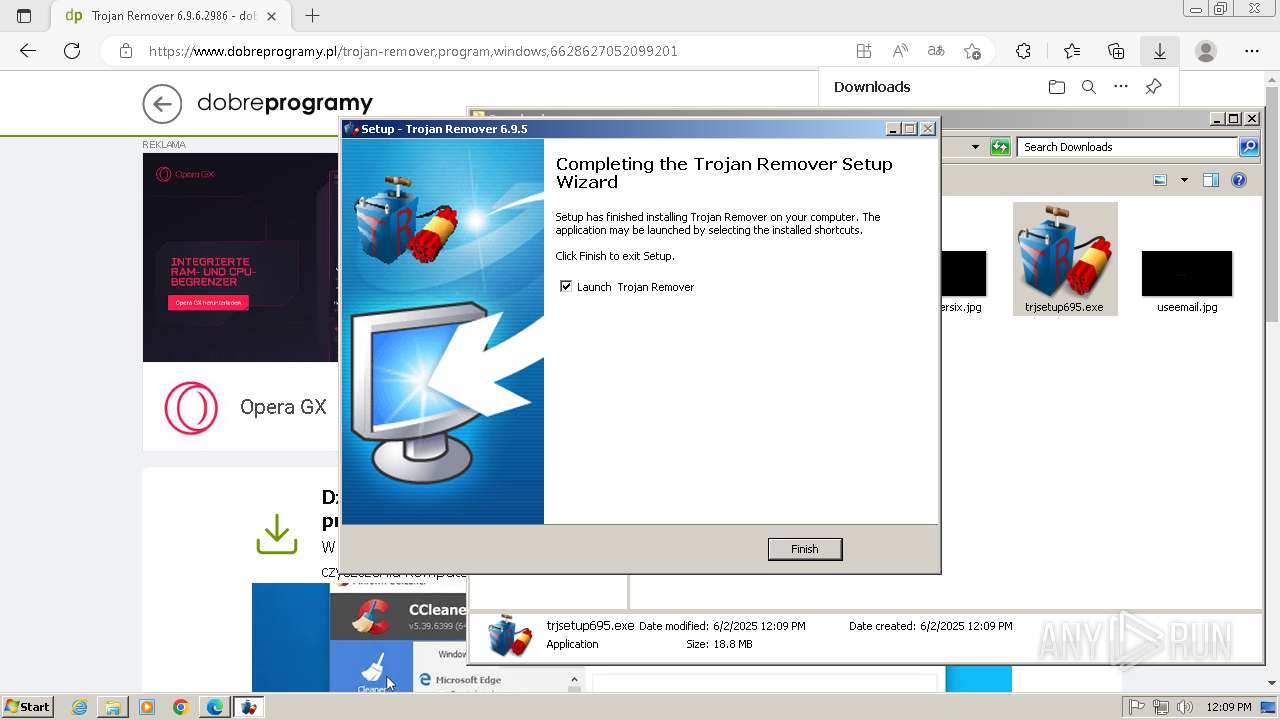Viewport: 1280px width, 720px height.
Task: Open the Explorer view options dropdown arrow
Action: pos(1184,181)
